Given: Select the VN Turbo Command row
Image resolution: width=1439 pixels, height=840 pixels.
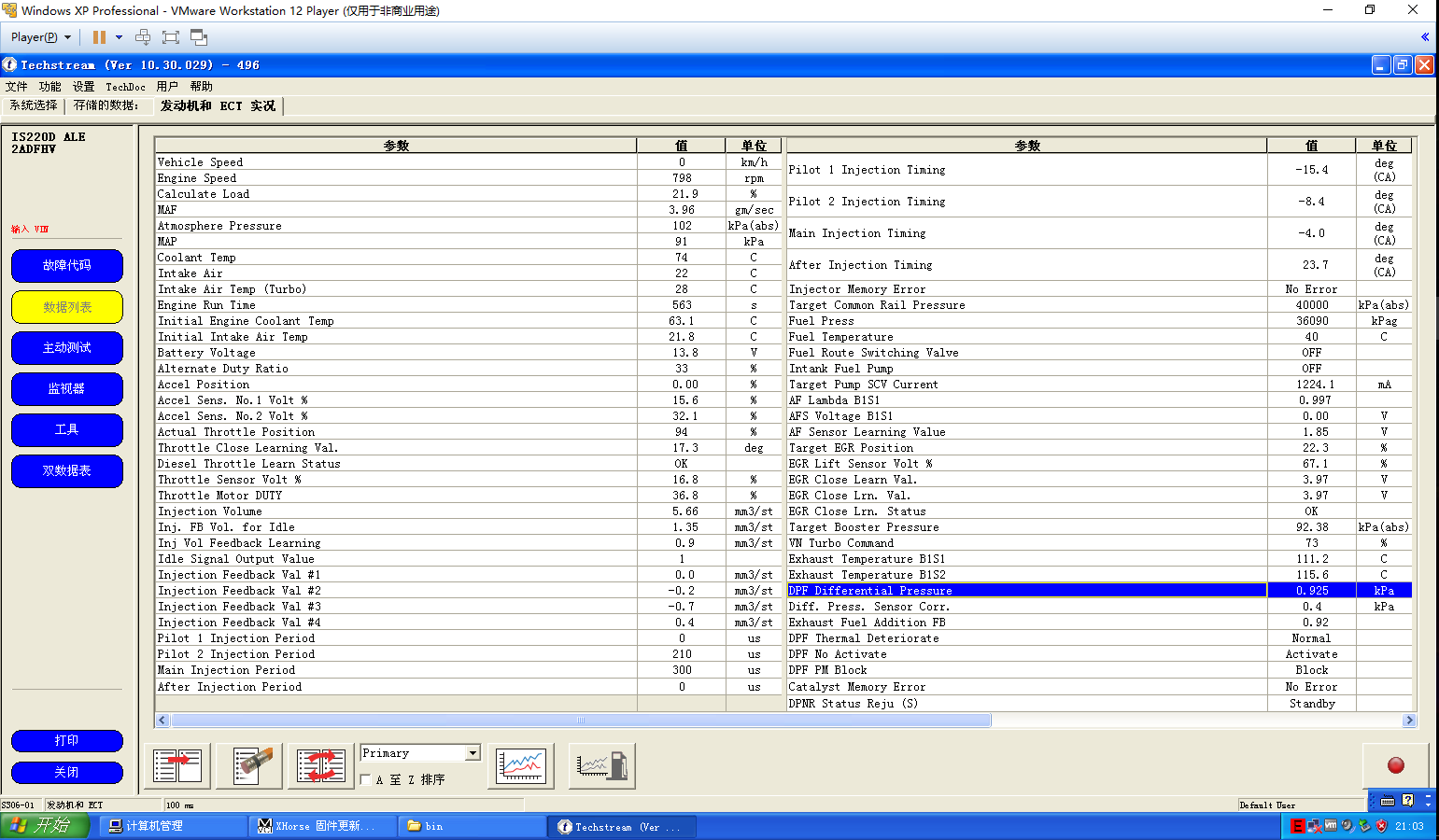Looking at the screenshot, I should [x=1099, y=542].
